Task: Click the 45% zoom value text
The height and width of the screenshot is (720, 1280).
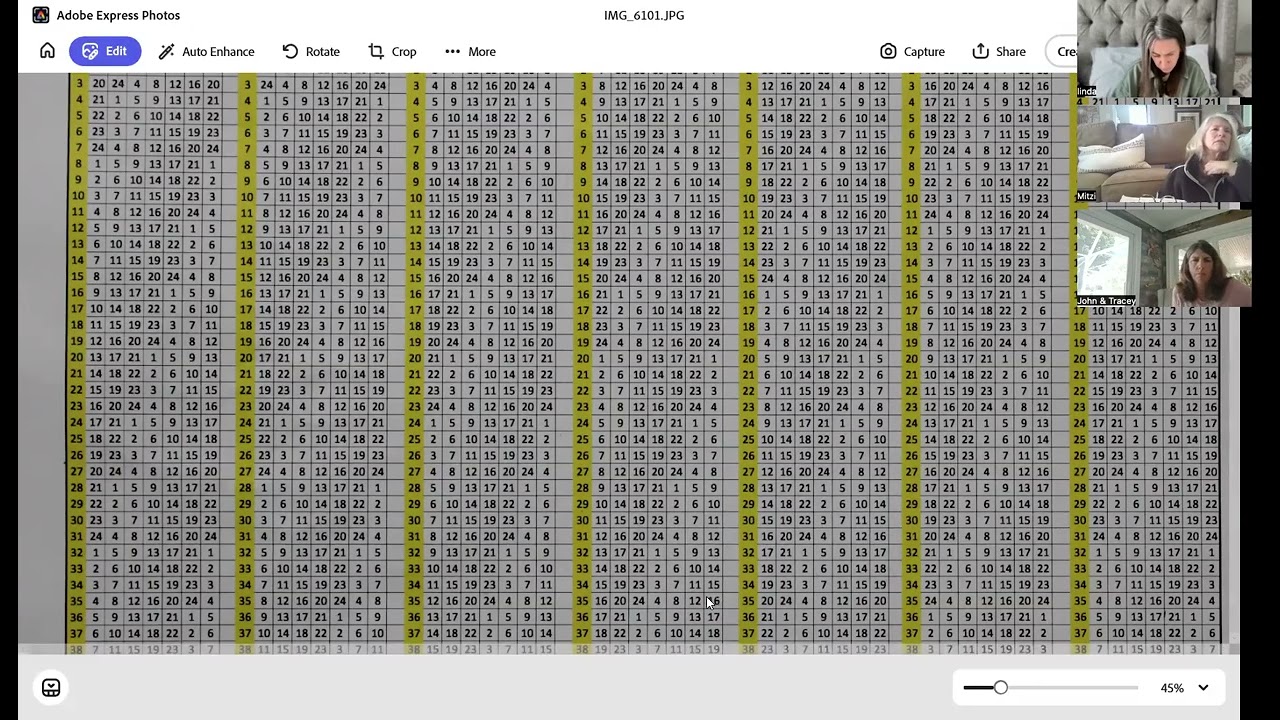Action: pyautogui.click(x=1171, y=688)
